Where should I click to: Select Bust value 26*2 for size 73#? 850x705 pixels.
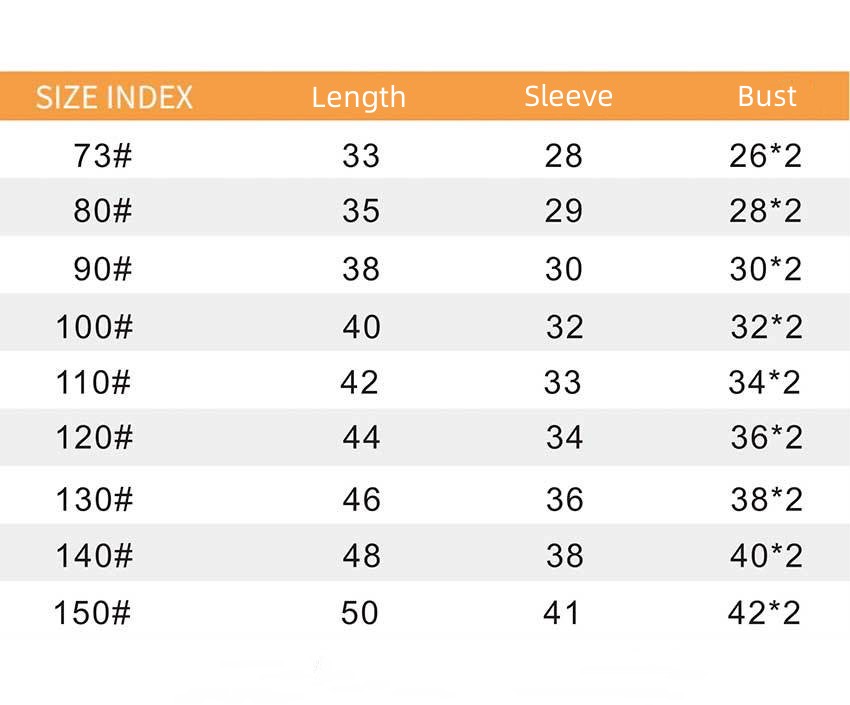[766, 156]
